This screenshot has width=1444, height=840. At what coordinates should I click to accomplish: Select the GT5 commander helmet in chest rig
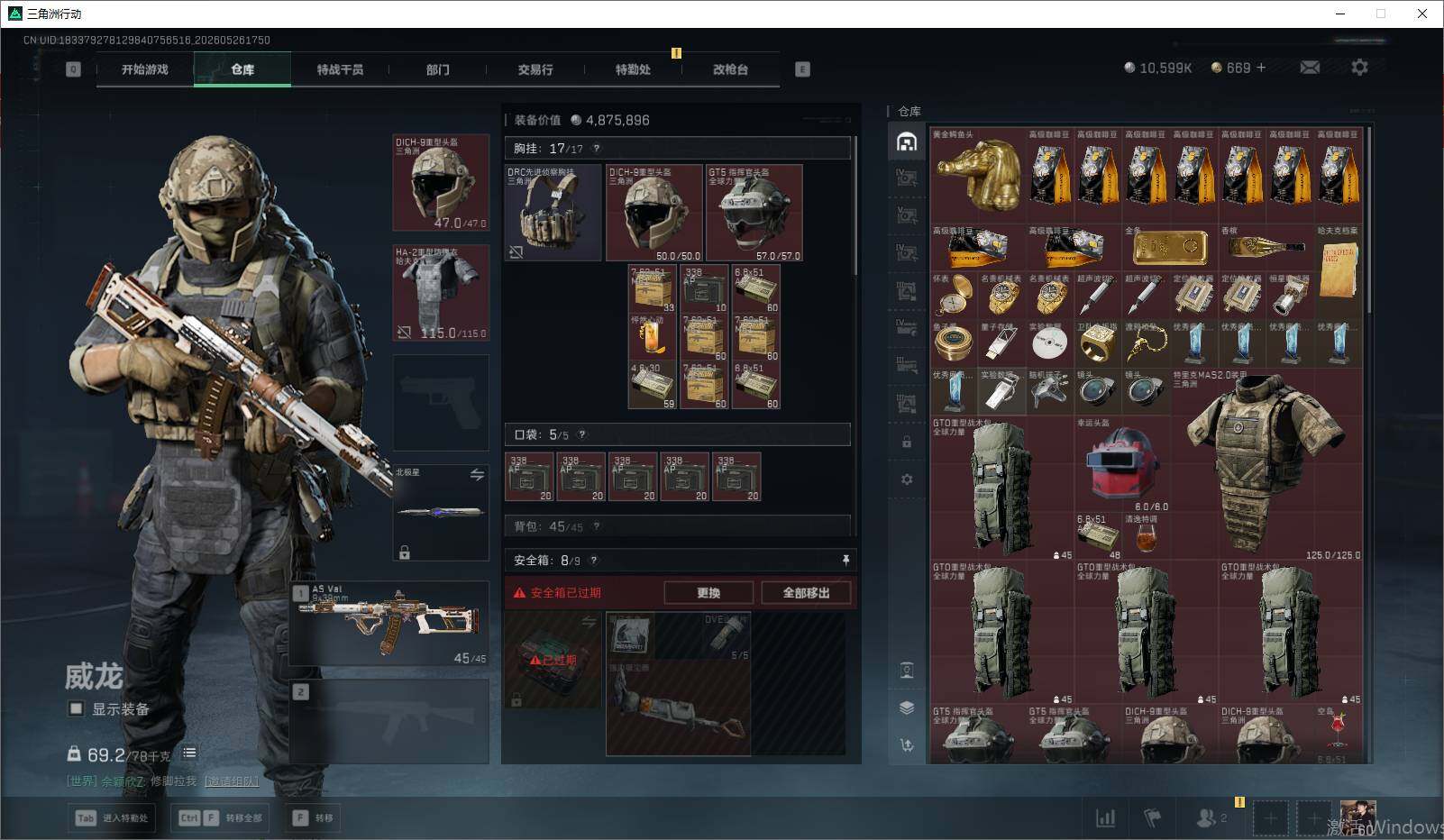(754, 213)
